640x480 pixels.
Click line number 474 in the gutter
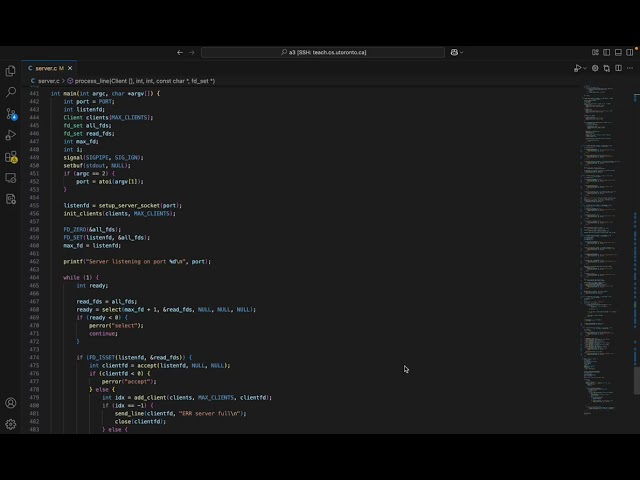click(x=34, y=358)
